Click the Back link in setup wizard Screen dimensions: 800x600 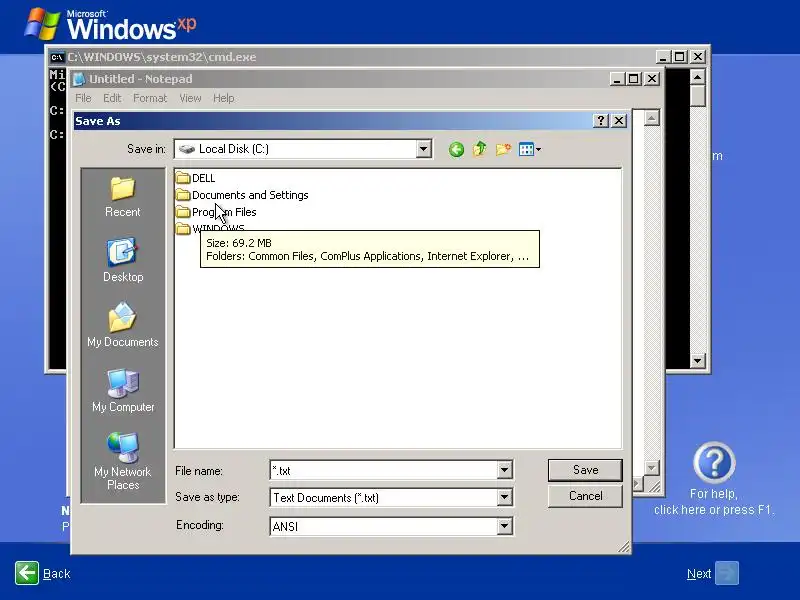[x=57, y=574]
